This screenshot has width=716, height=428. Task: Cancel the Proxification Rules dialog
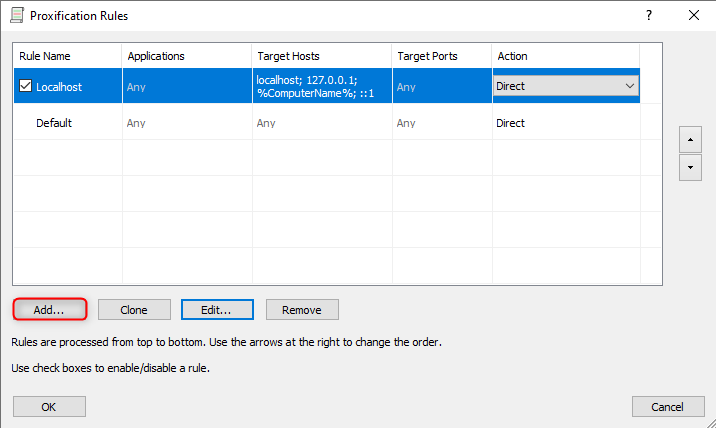(x=668, y=407)
